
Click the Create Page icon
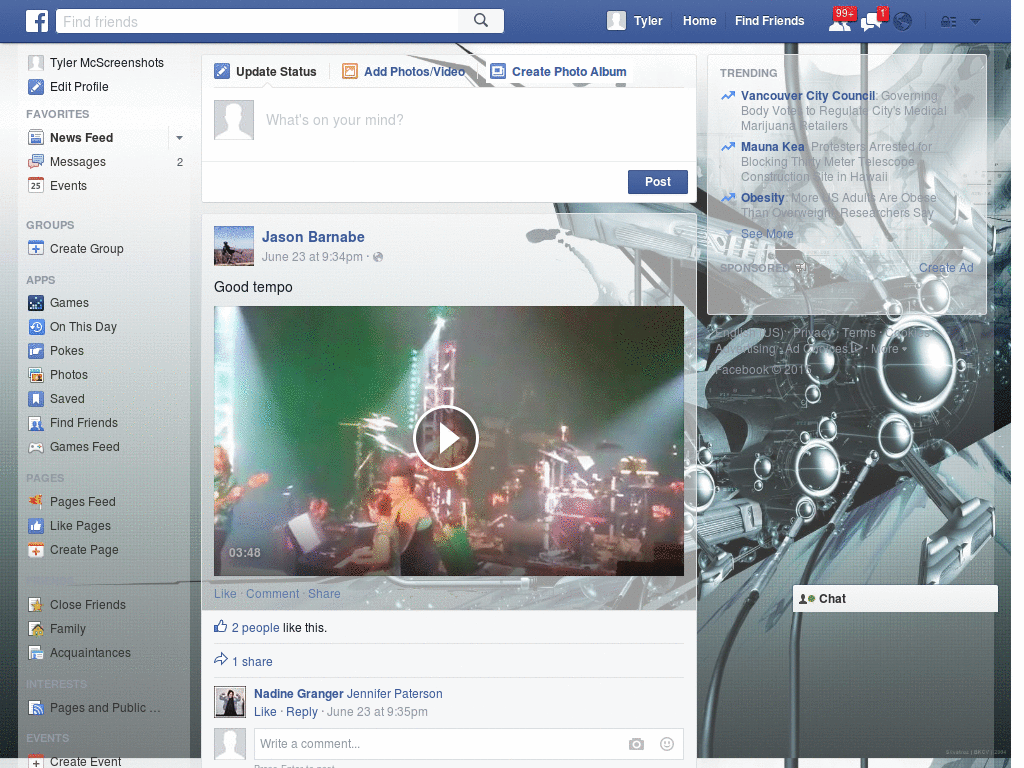tap(36, 550)
